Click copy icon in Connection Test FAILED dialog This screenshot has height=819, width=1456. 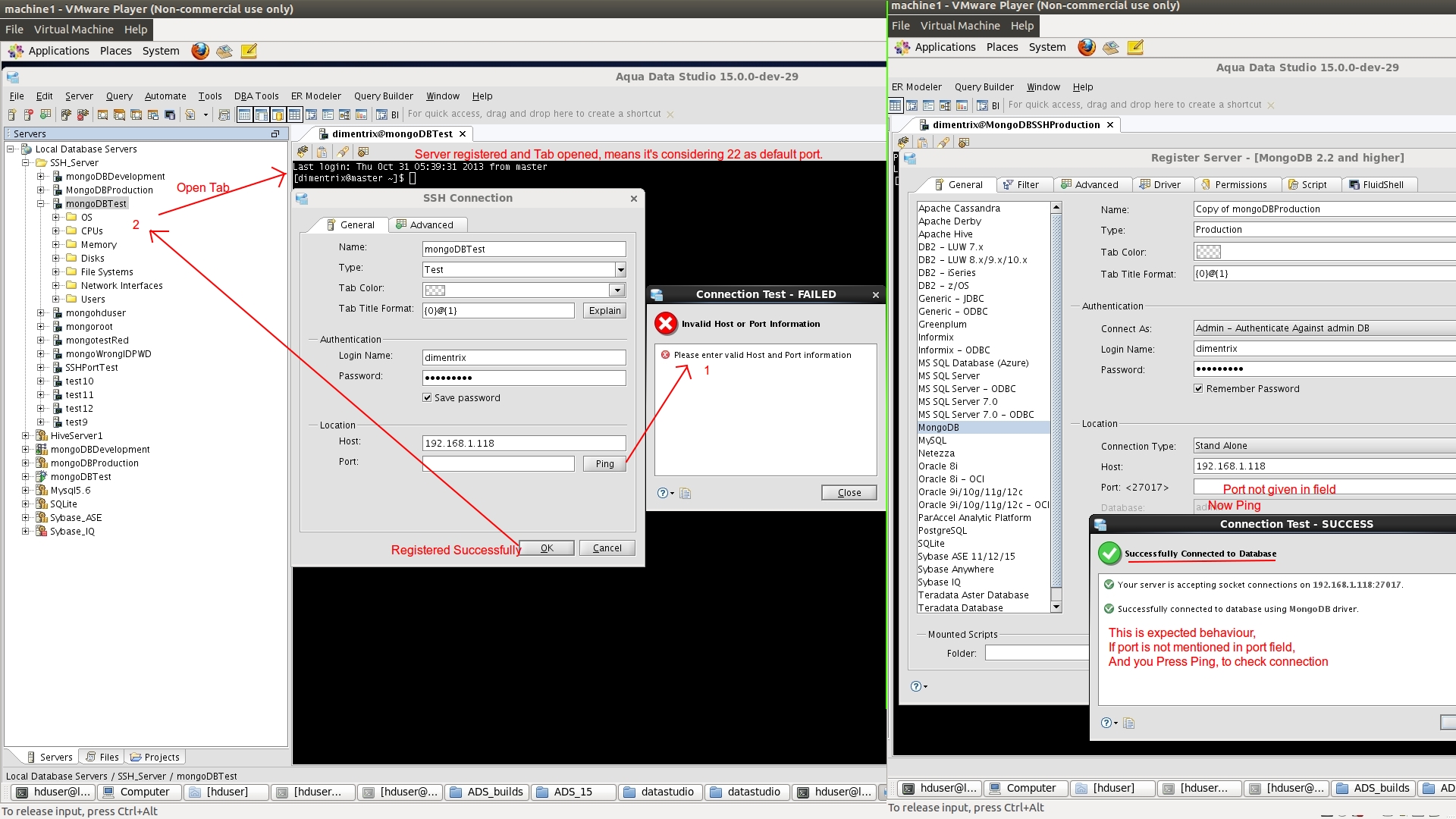(685, 493)
